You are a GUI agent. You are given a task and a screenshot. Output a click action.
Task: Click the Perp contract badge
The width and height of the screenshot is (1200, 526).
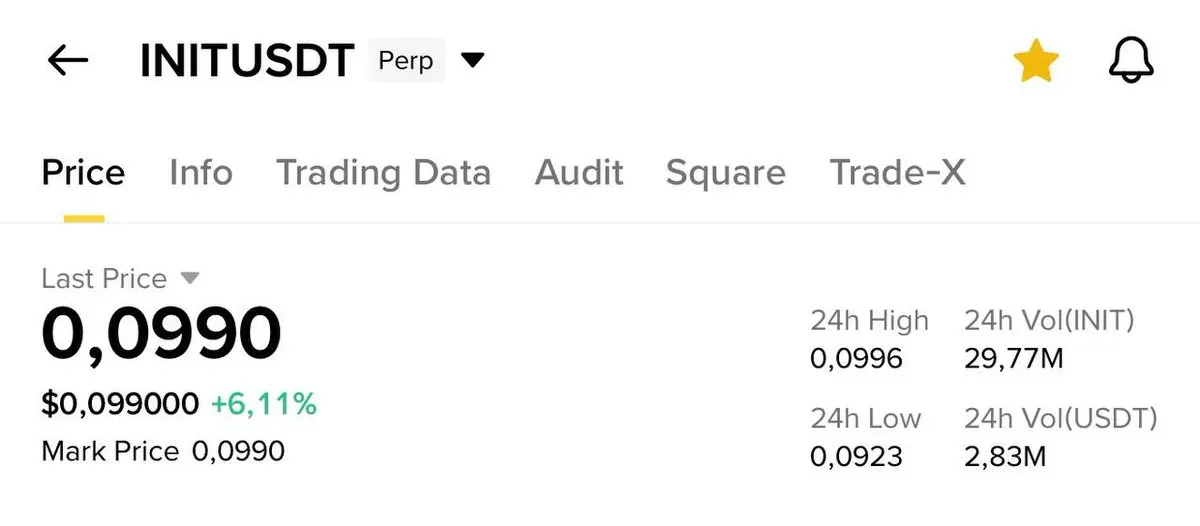pos(406,61)
